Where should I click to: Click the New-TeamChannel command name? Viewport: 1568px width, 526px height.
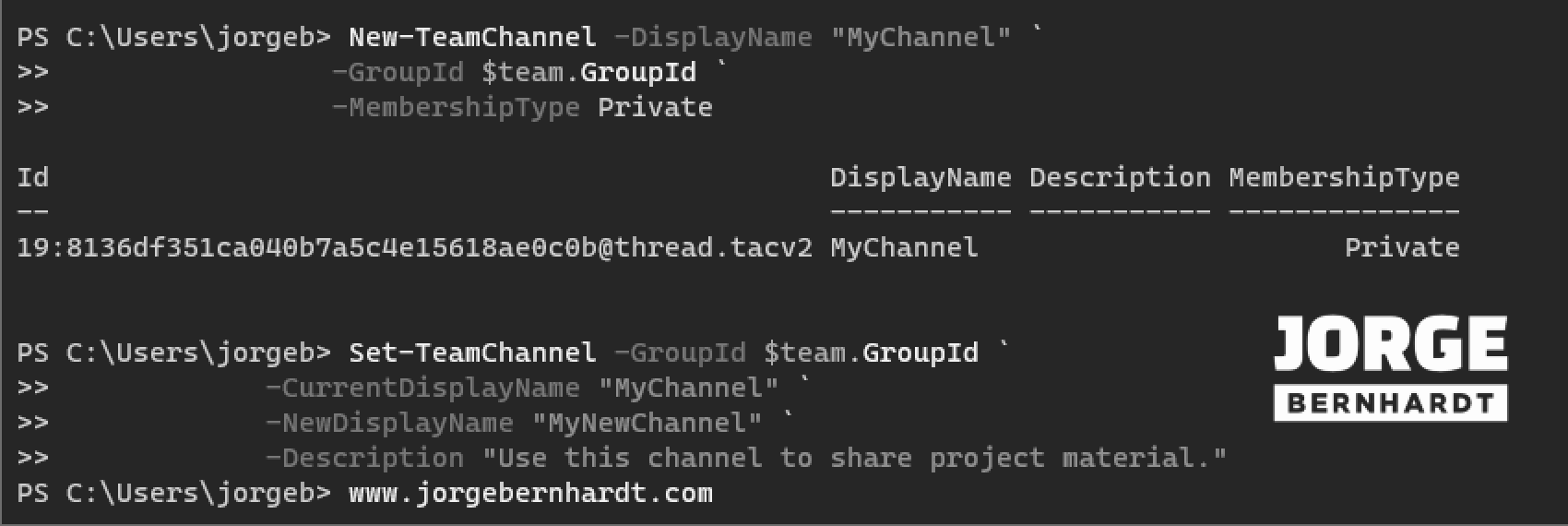pos(471,38)
